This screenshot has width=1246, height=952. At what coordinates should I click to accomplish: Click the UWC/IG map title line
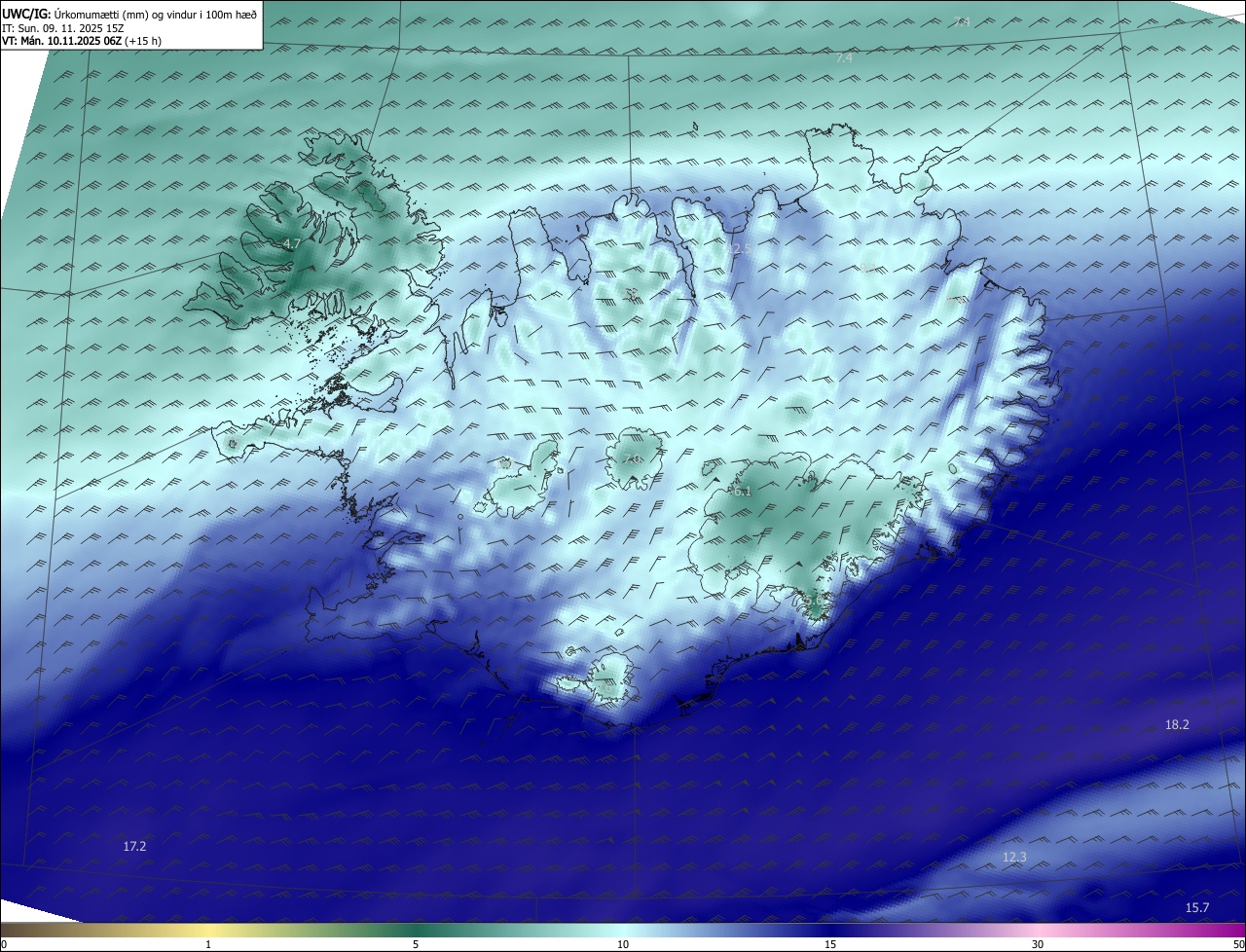coord(129,14)
